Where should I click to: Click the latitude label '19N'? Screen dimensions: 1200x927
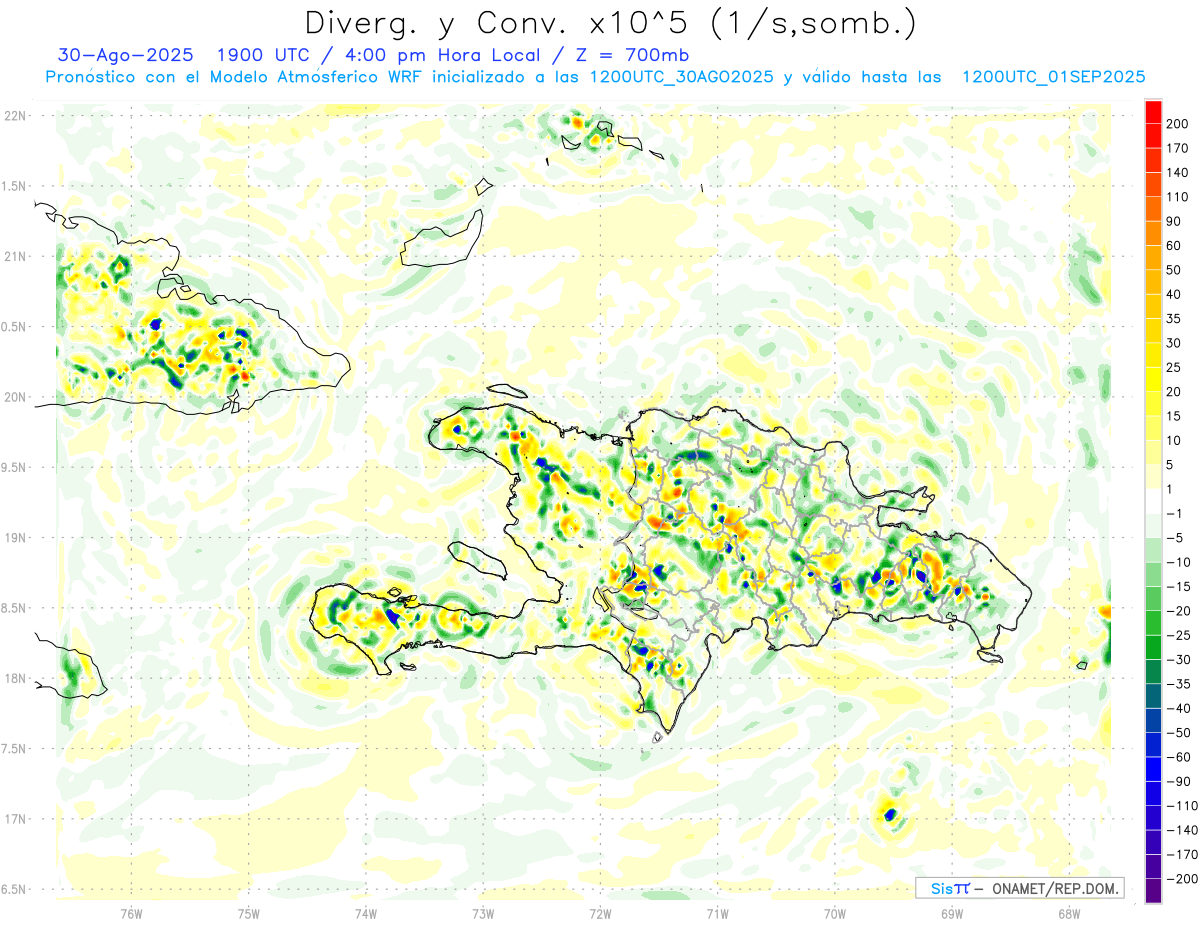pyautogui.click(x=15, y=538)
